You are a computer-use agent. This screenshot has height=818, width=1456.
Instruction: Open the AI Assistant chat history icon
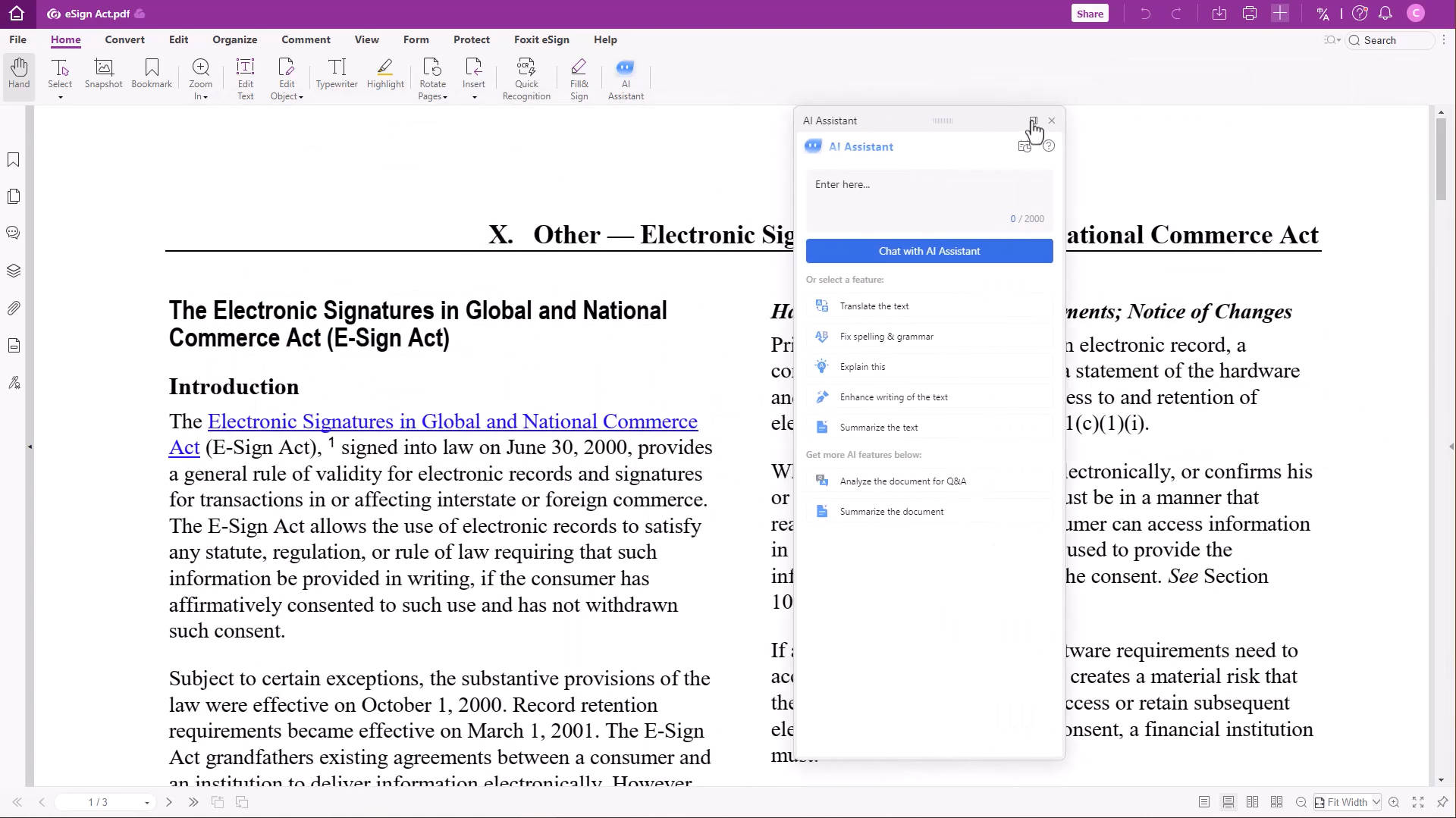point(1025,146)
